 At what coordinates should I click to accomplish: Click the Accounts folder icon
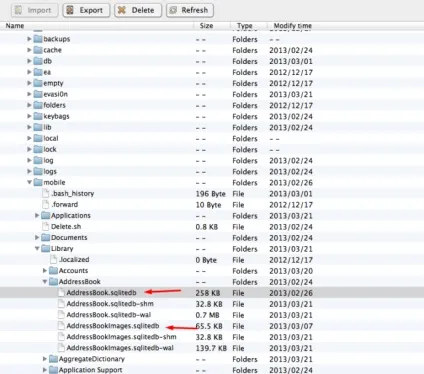click(53, 270)
